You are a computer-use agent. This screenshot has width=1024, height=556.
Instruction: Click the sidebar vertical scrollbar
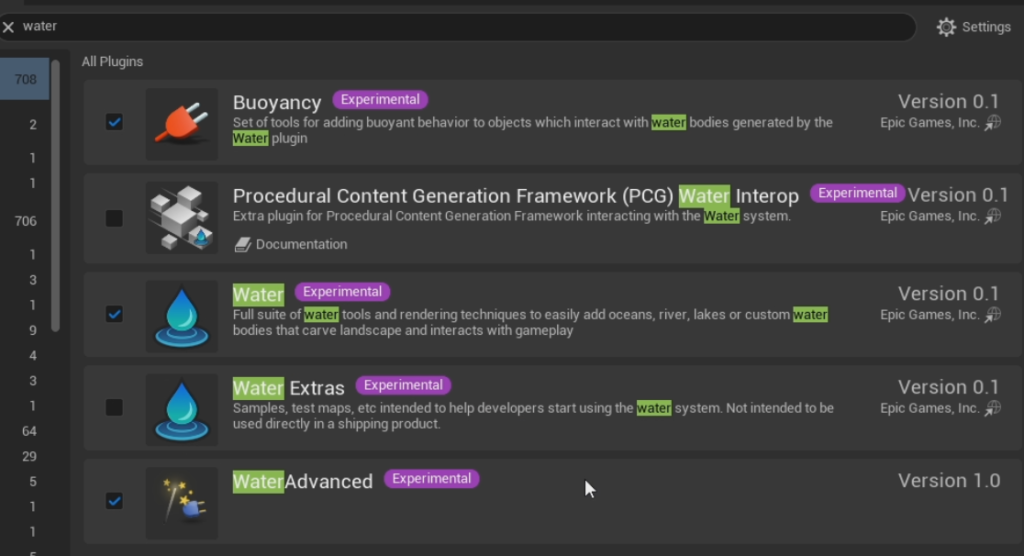point(56,196)
